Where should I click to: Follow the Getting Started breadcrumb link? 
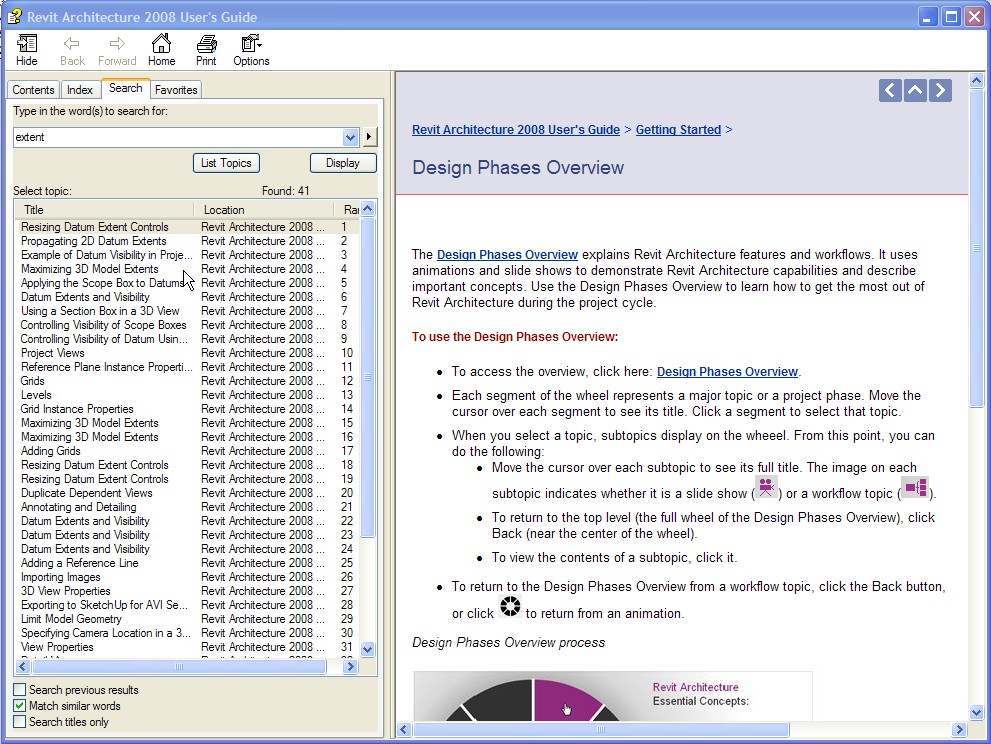tap(678, 130)
